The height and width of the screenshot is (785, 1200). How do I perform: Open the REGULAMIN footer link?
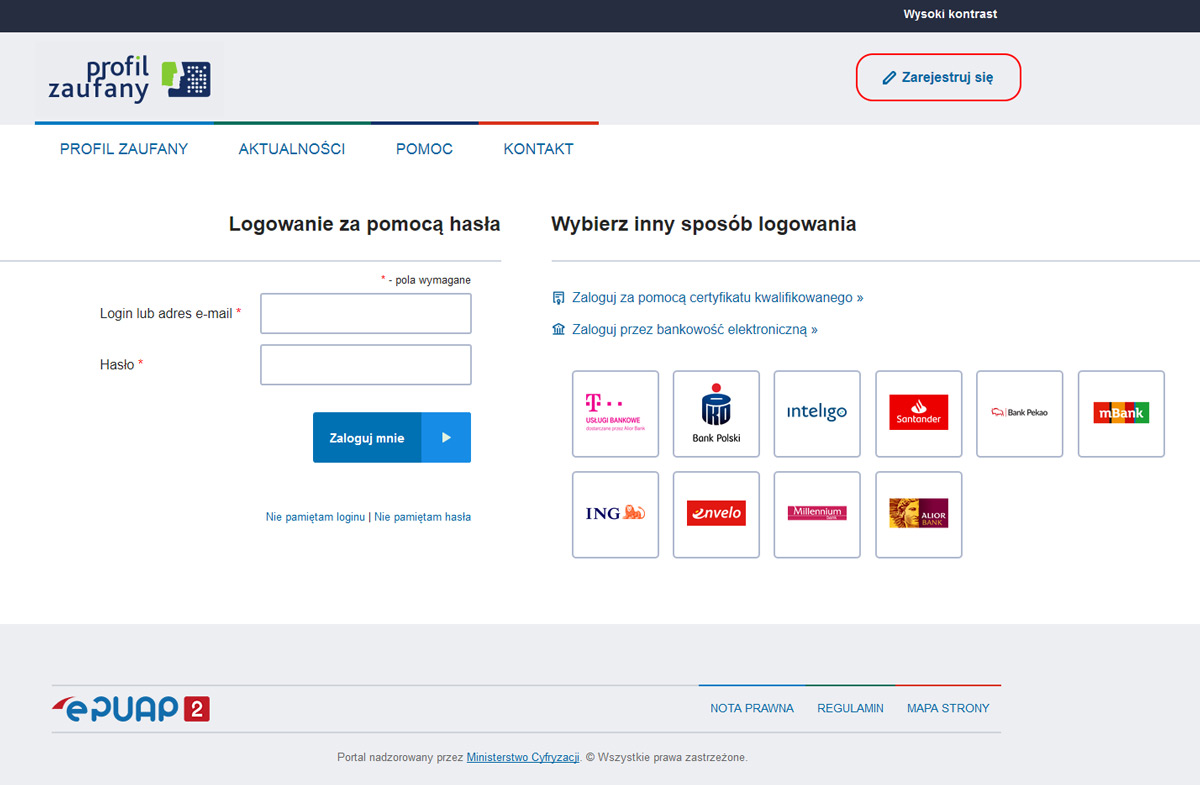coord(851,708)
